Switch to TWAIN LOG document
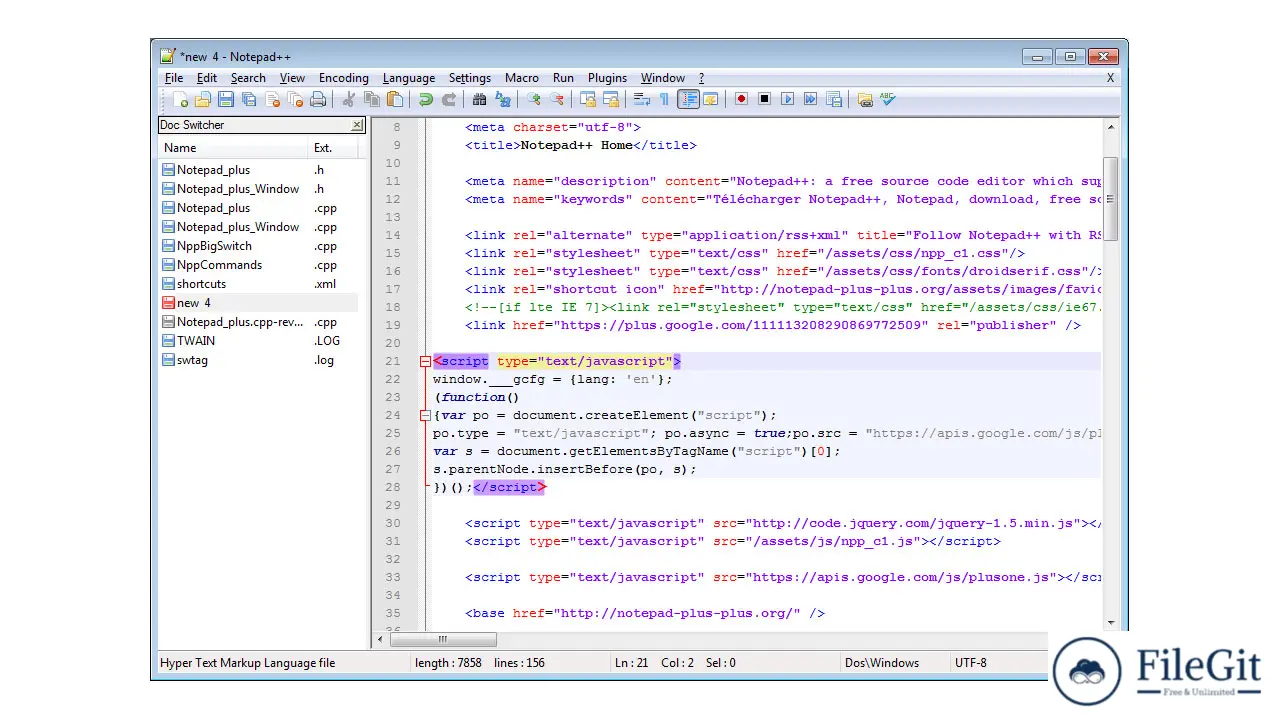Viewport: 1280px width, 720px height. [x=258, y=341]
